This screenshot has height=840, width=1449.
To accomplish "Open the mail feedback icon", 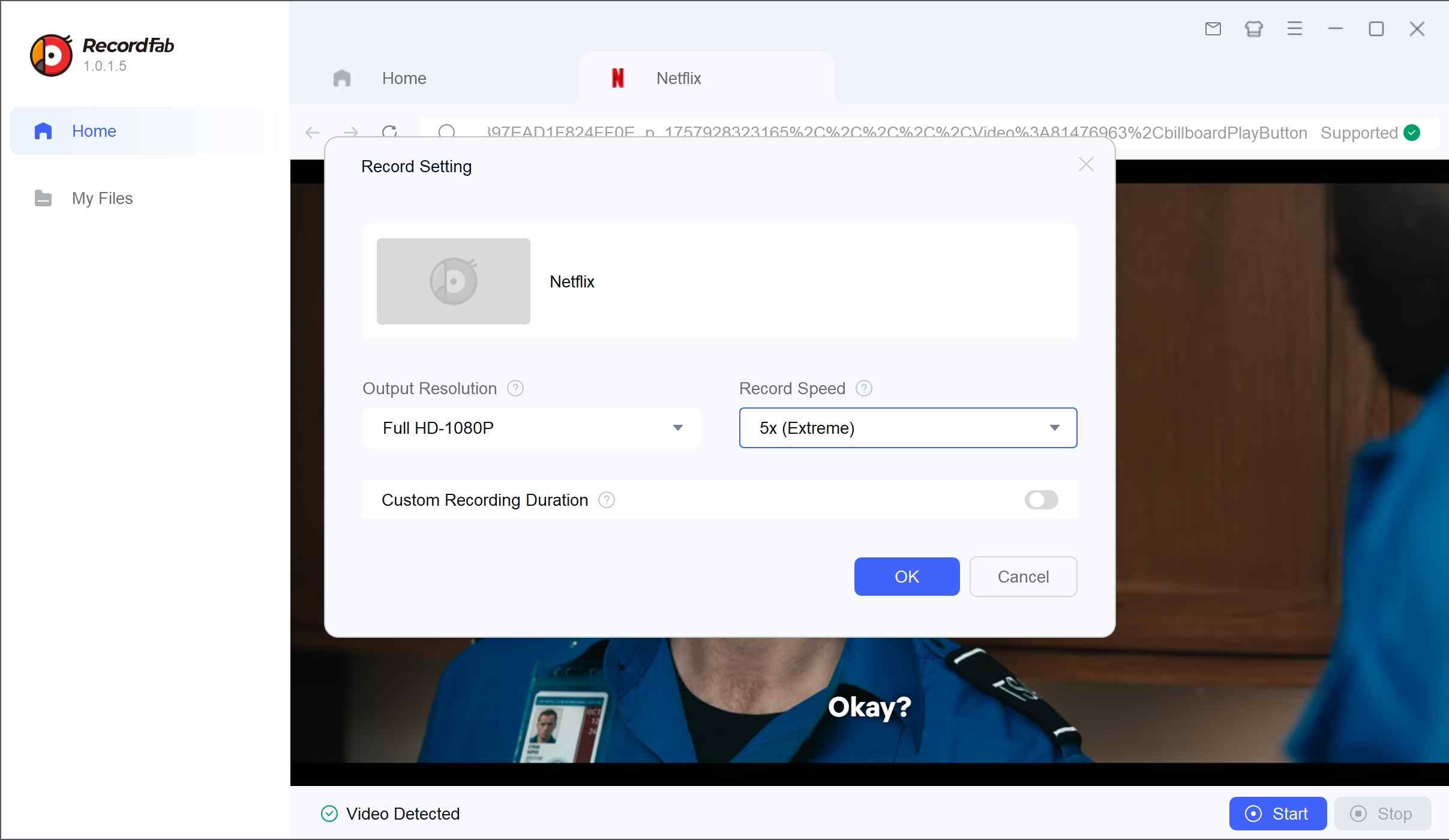I will (1213, 29).
